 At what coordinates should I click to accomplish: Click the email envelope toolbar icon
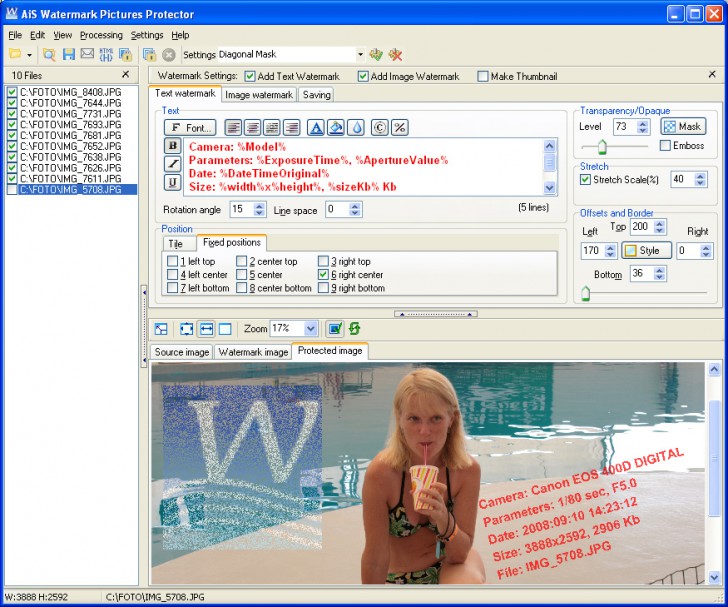click(x=87, y=54)
